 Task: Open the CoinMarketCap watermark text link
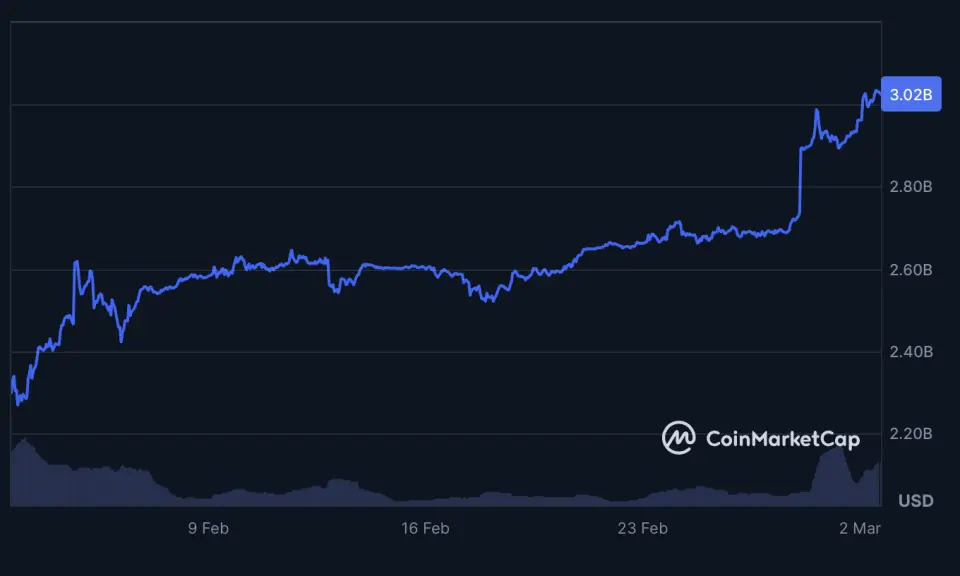[x=782, y=438]
